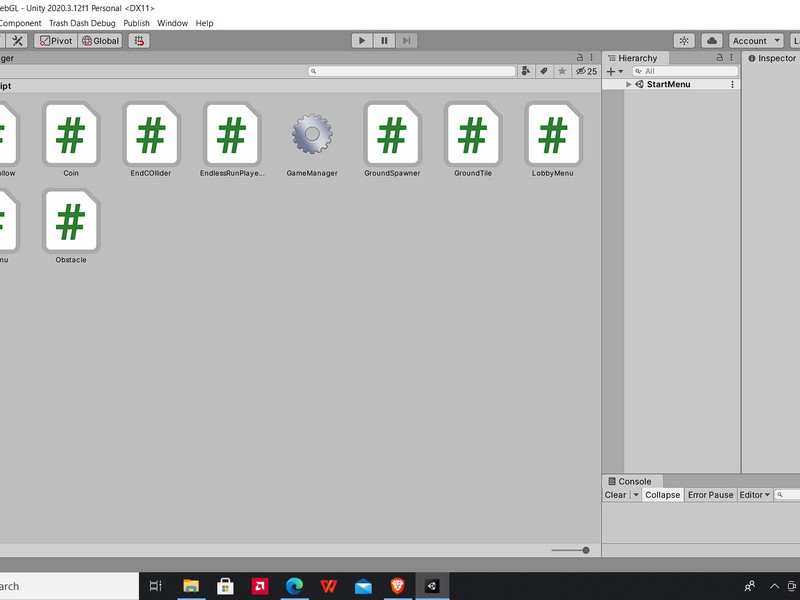800x600 pixels.
Task: Open File Explorer from taskbar
Action: click(x=191, y=586)
